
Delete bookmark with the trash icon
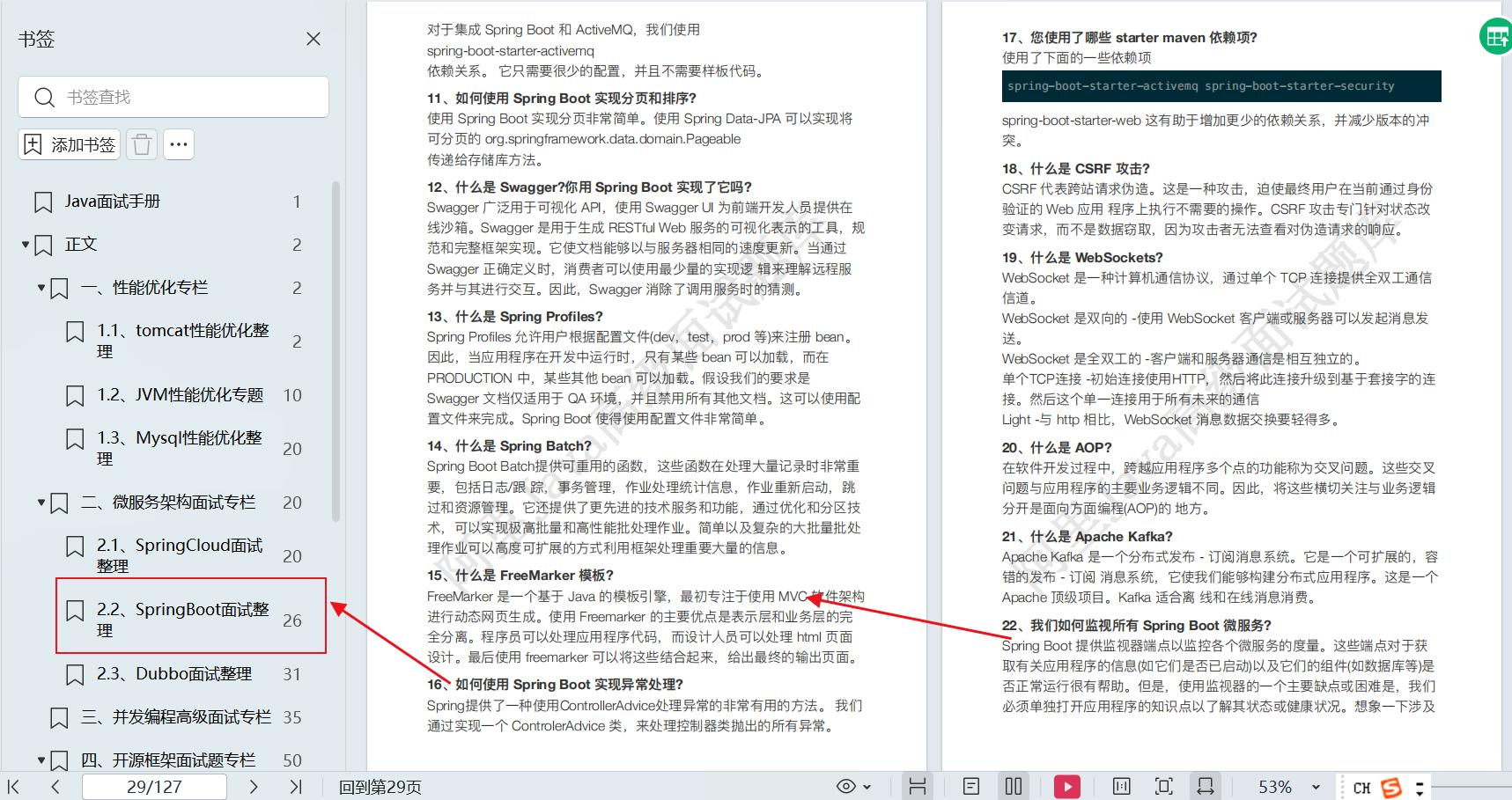142,144
